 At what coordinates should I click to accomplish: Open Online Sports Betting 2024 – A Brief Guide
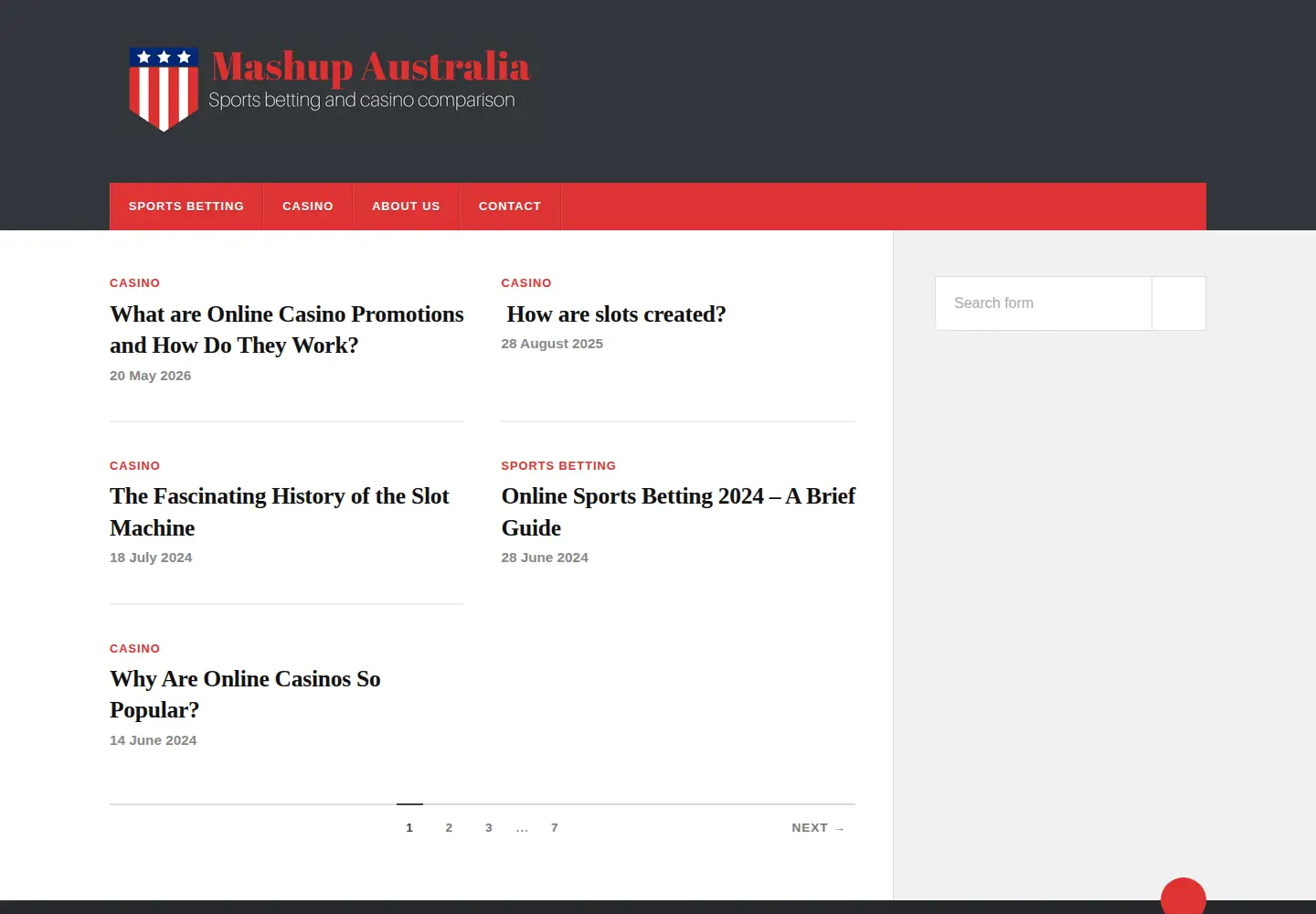tap(678, 512)
